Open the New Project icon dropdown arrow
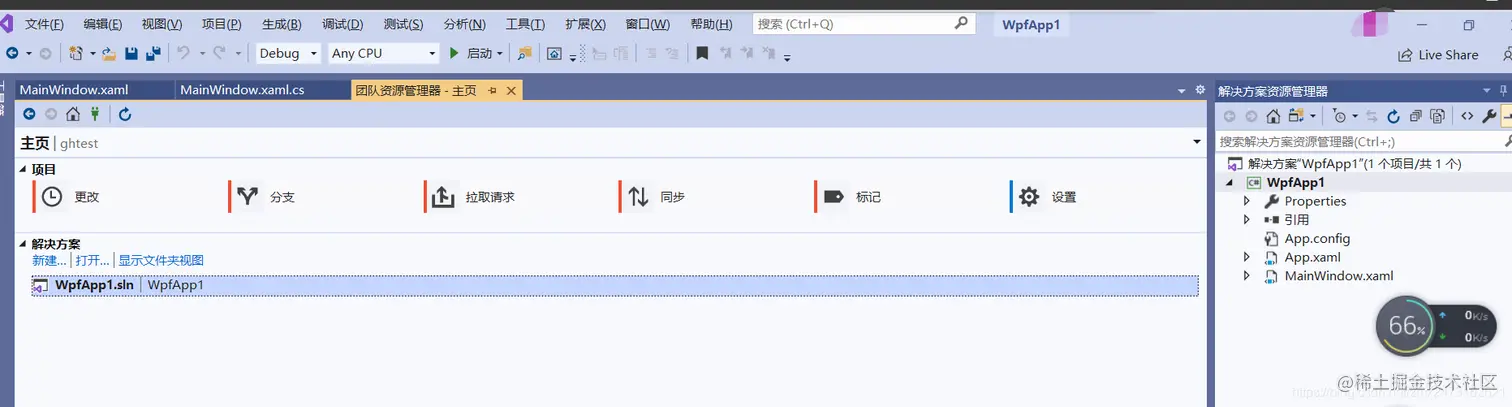The width and height of the screenshot is (1512, 407). (93, 54)
